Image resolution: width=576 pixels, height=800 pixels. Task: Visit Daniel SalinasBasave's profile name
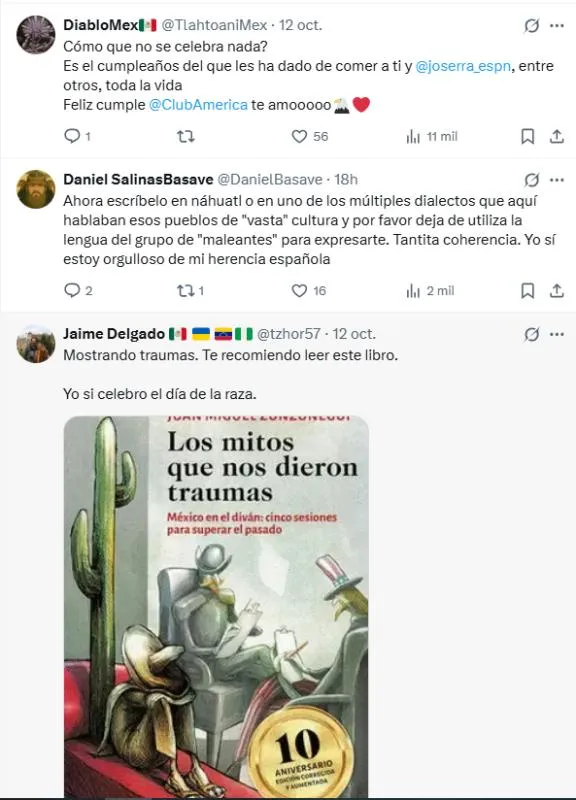[138, 180]
